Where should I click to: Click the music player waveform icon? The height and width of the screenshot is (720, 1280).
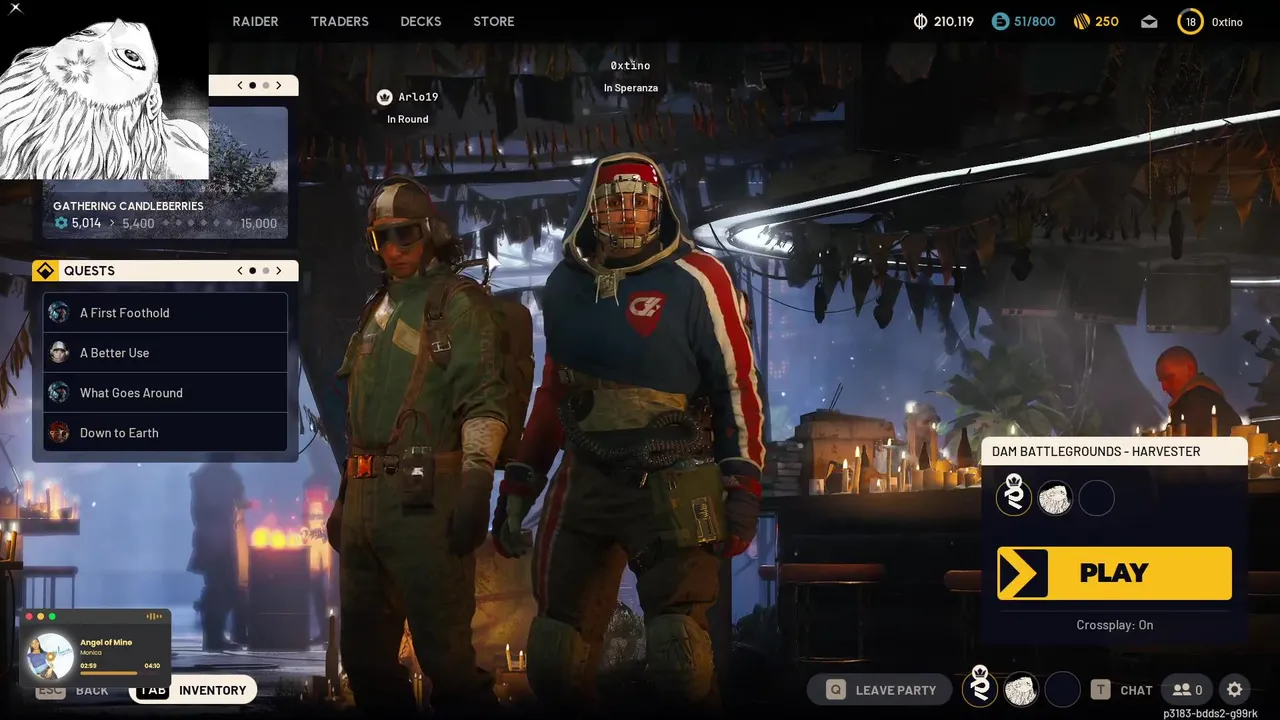point(154,616)
